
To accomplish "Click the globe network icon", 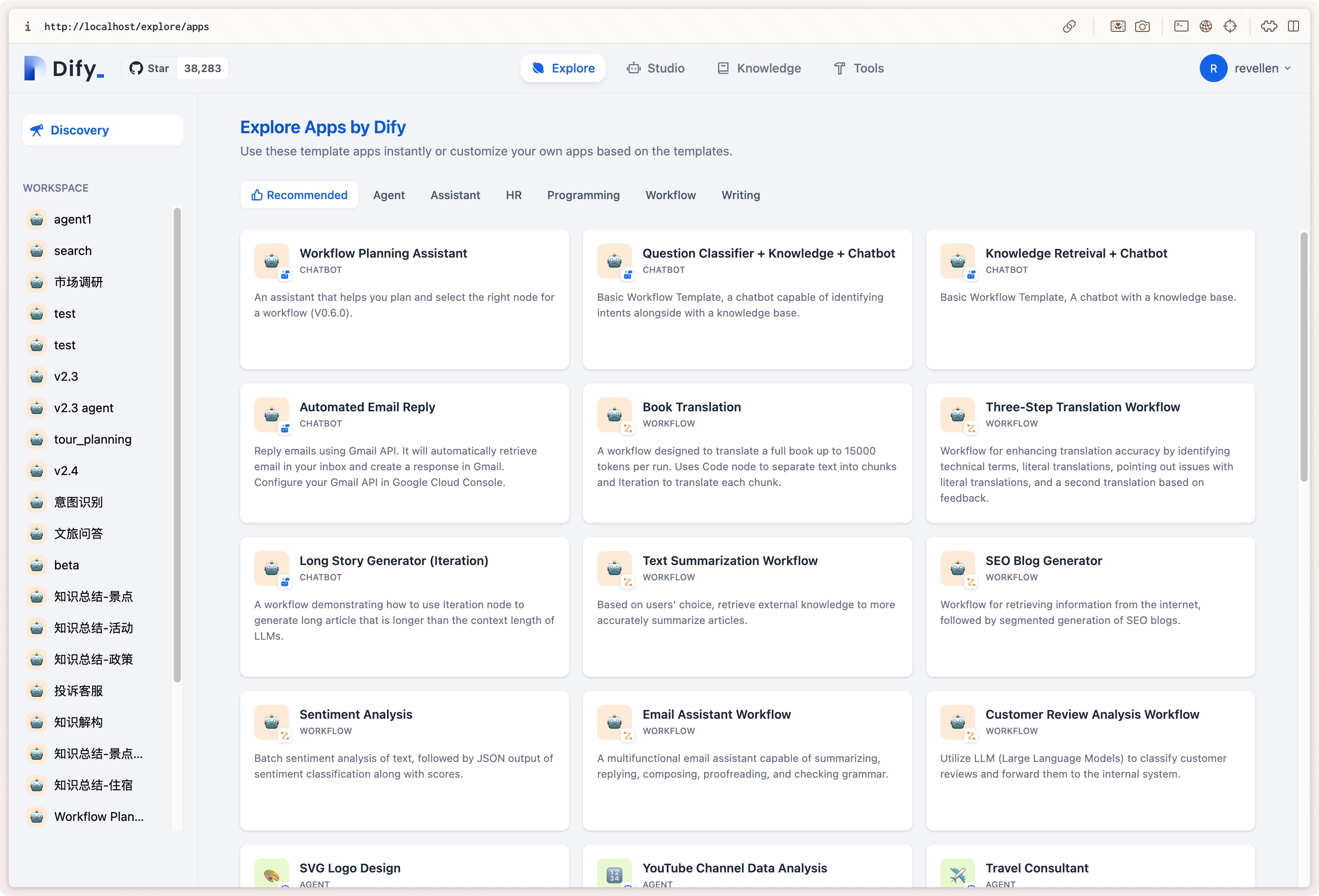I will click(x=1205, y=26).
